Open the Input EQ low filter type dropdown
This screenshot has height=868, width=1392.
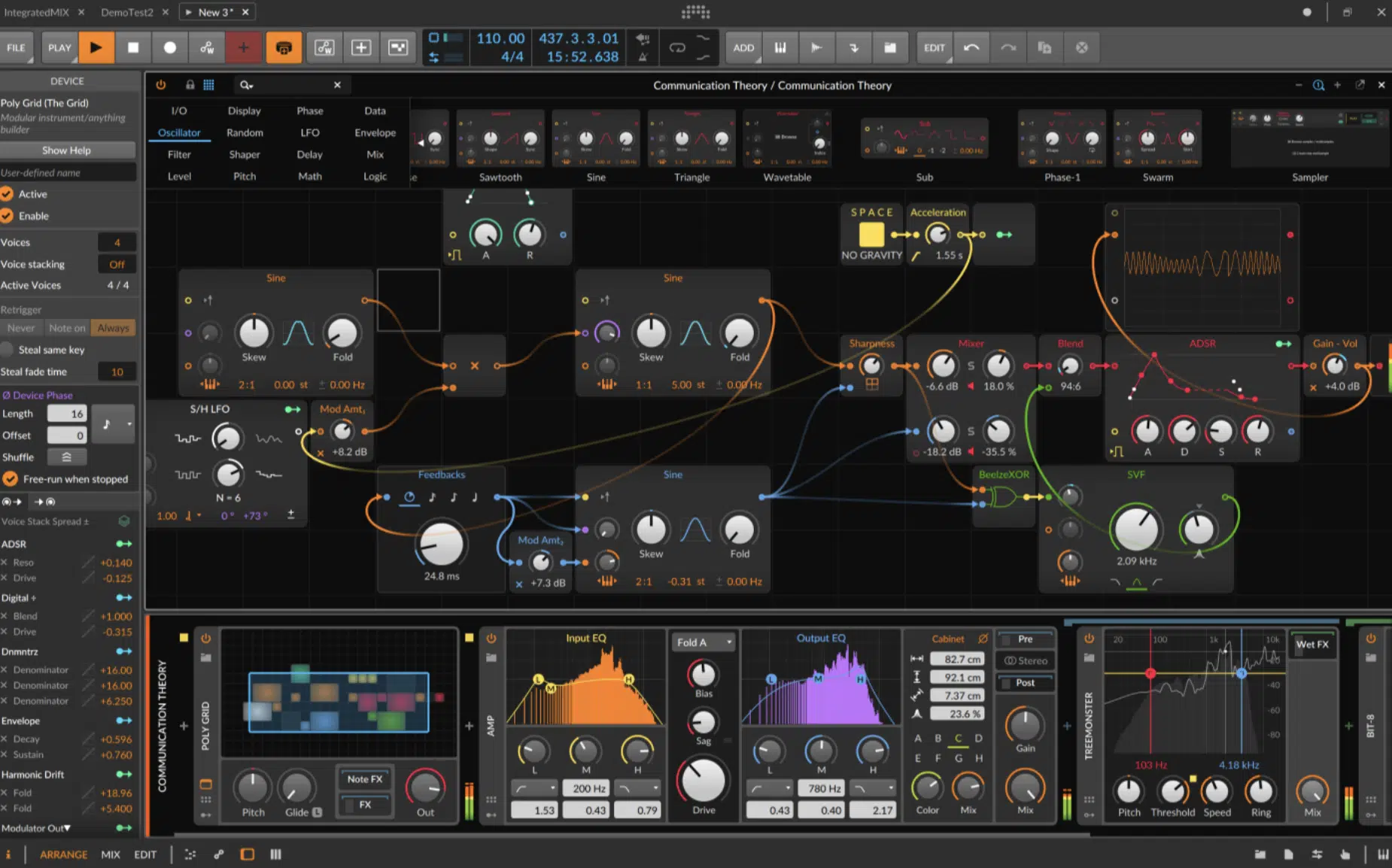coord(534,788)
